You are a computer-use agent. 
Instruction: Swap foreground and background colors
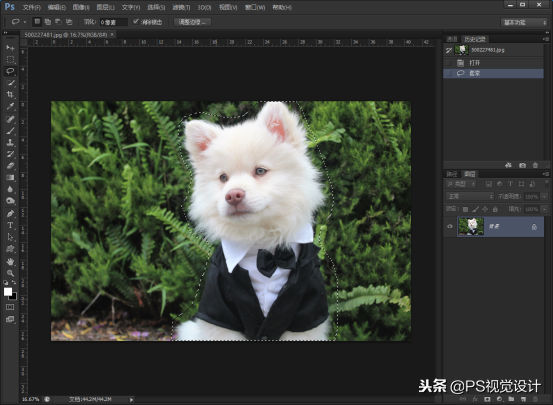point(14,282)
